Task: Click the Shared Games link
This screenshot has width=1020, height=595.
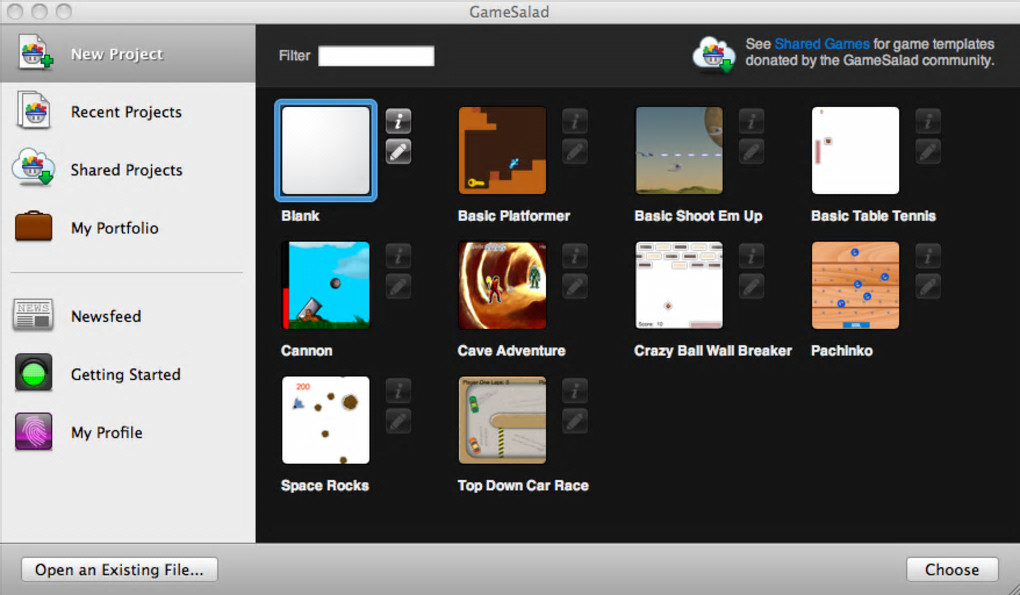Action: point(822,44)
